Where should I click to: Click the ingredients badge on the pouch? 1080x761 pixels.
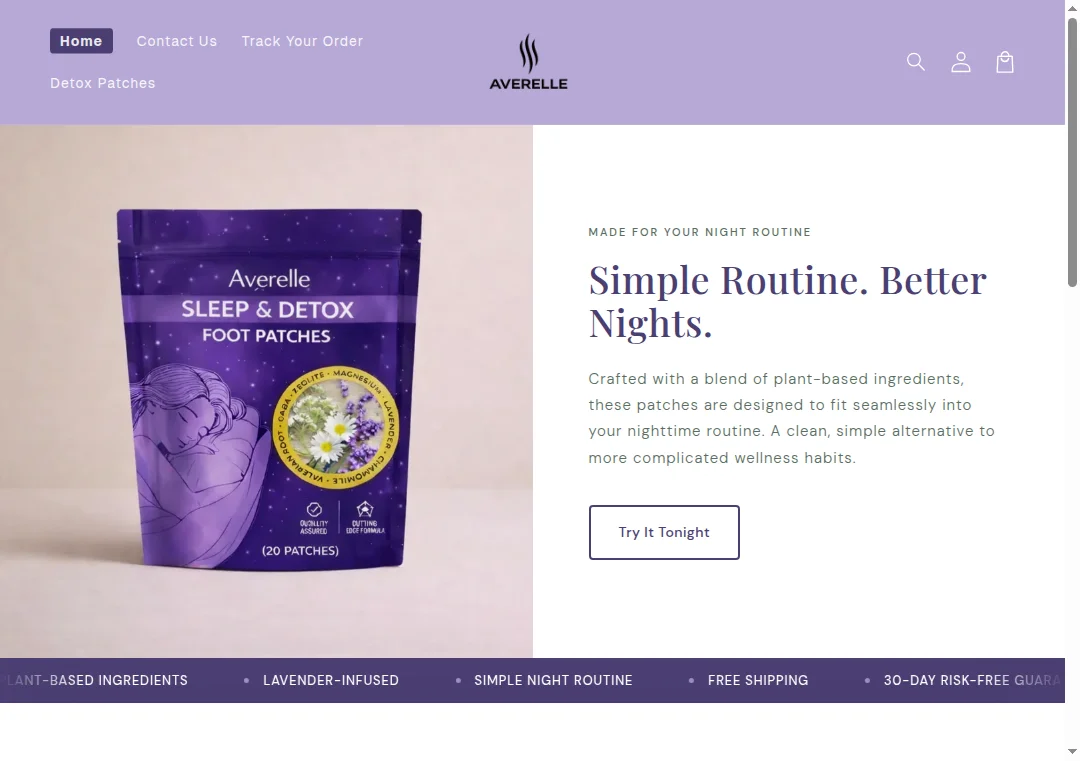(335, 427)
